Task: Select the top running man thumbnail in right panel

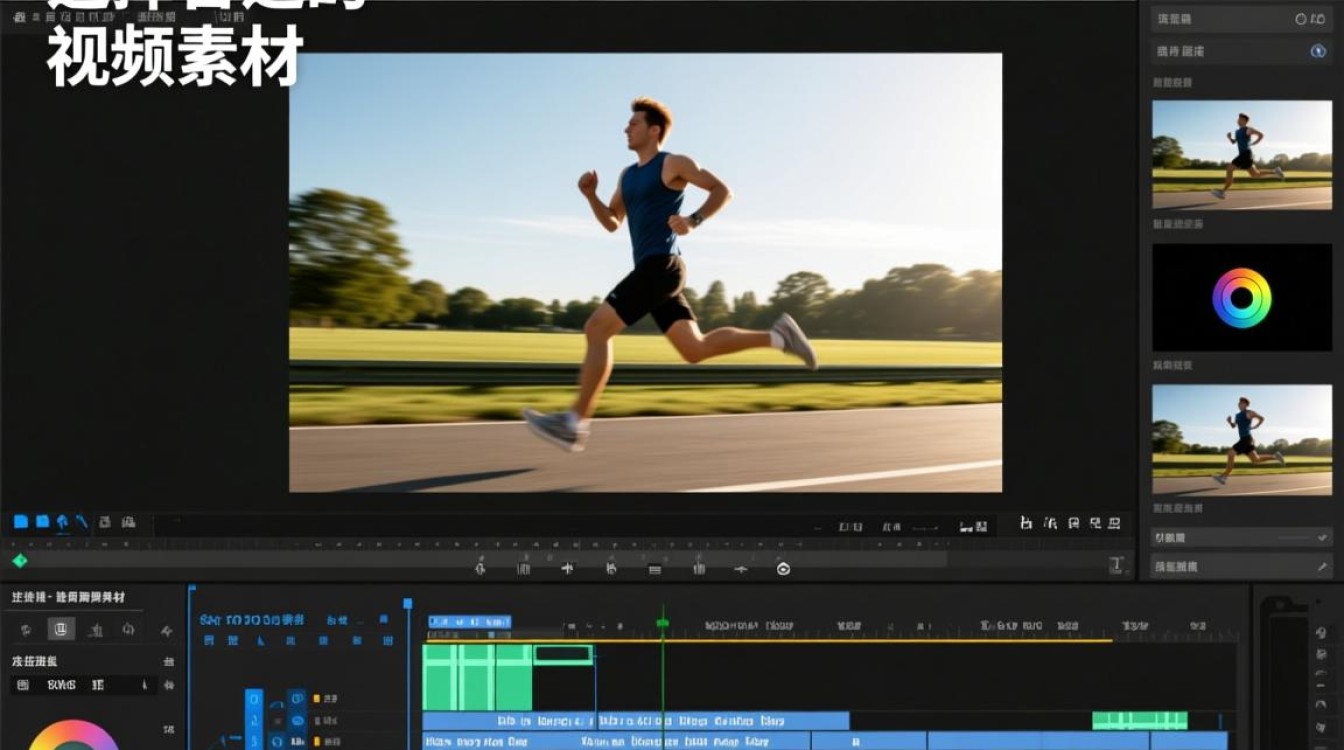Action: tap(1241, 154)
